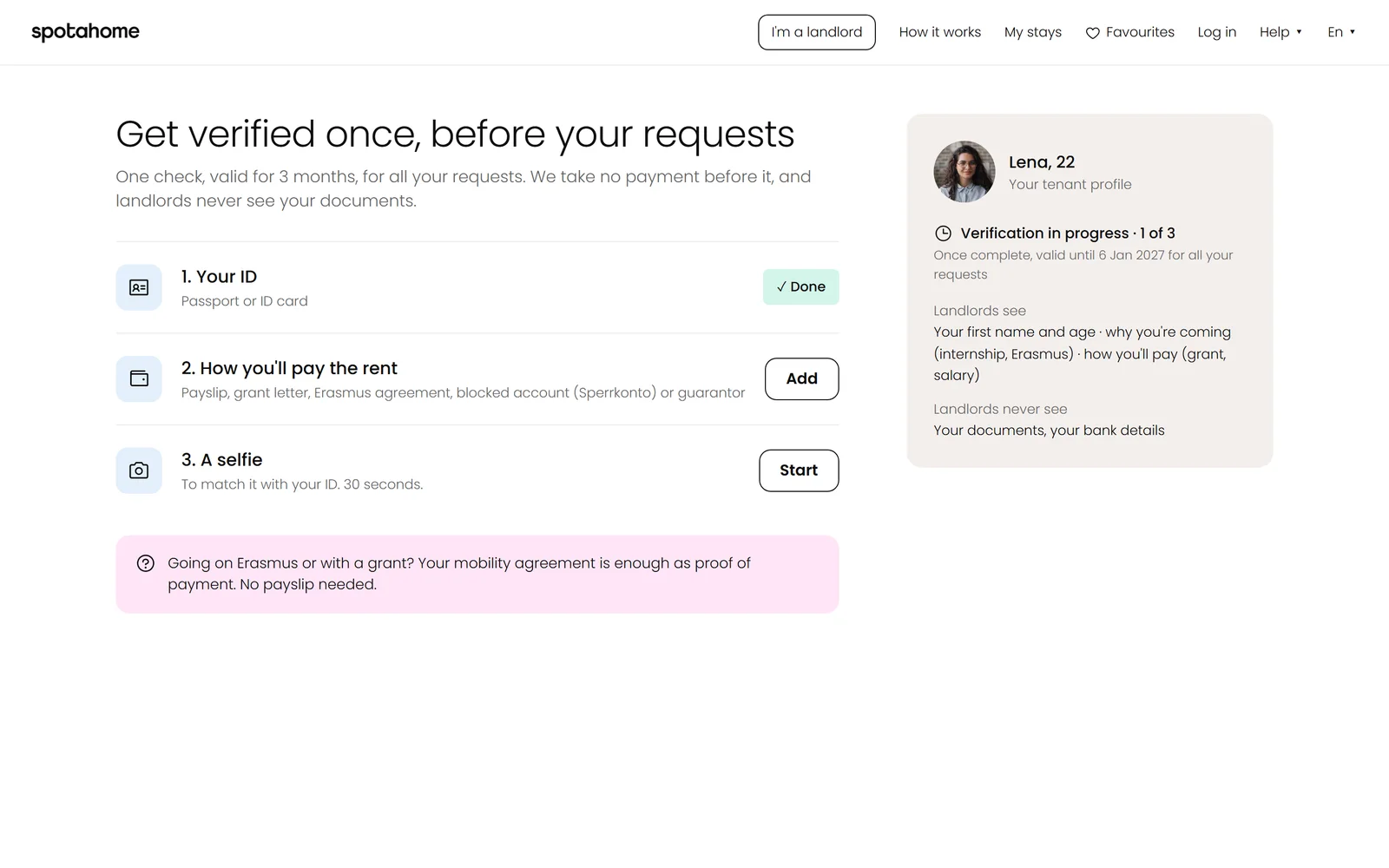Go to How it works
The image size is (1389, 868).
[940, 32]
